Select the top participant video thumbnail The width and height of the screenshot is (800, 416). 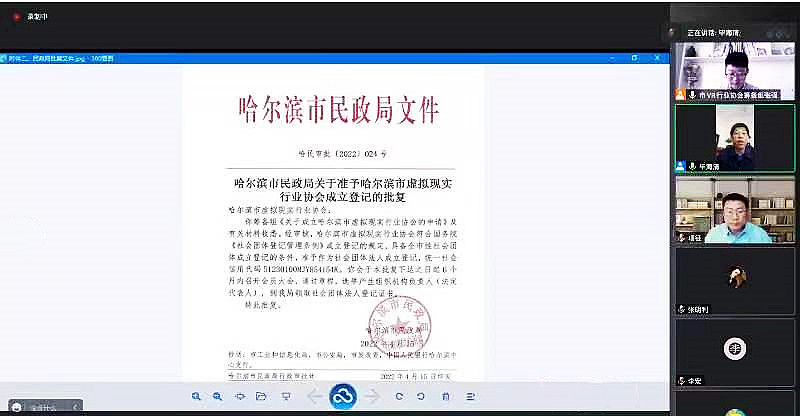[x=735, y=70]
